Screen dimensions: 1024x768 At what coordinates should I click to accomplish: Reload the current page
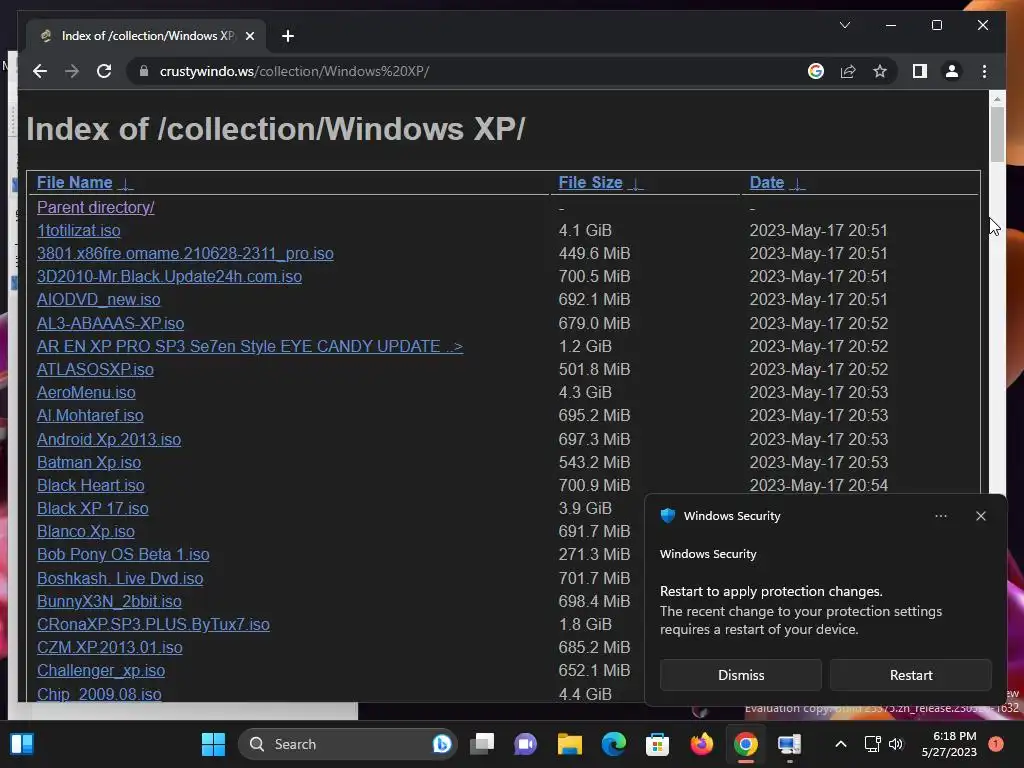[104, 71]
